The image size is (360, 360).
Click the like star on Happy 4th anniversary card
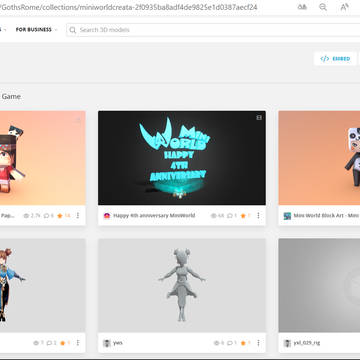[x=243, y=216]
